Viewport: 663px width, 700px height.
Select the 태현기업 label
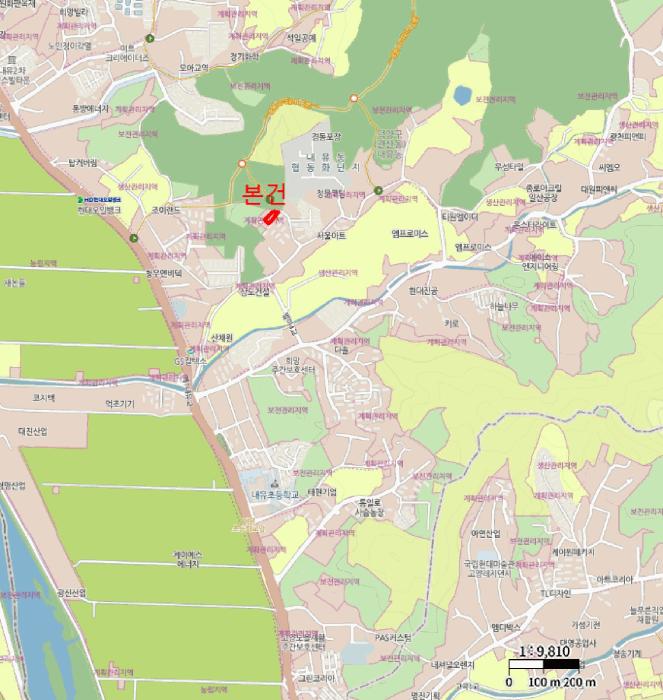tap(322, 492)
